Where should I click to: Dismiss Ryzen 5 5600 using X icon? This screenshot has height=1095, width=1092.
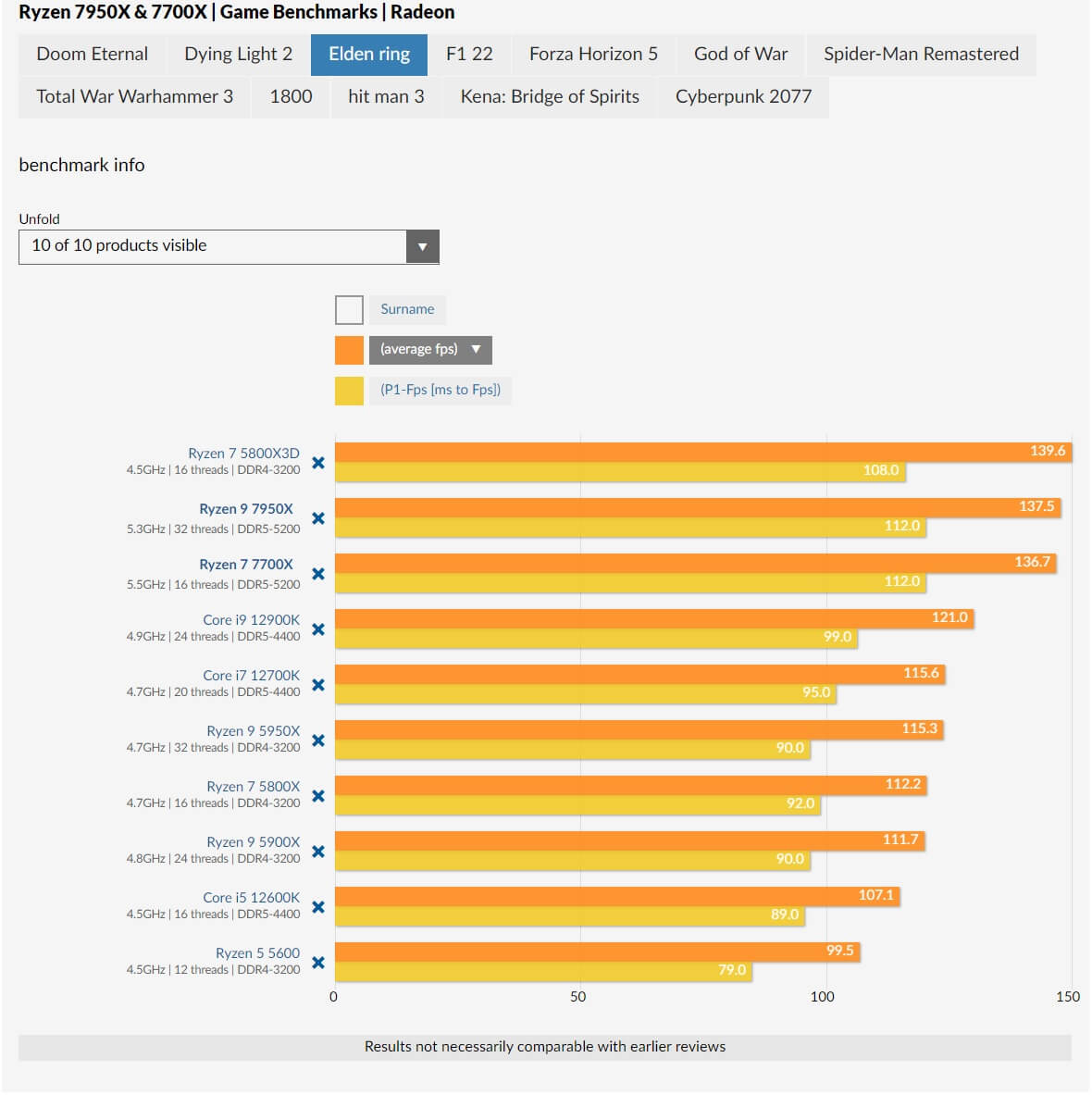[318, 963]
